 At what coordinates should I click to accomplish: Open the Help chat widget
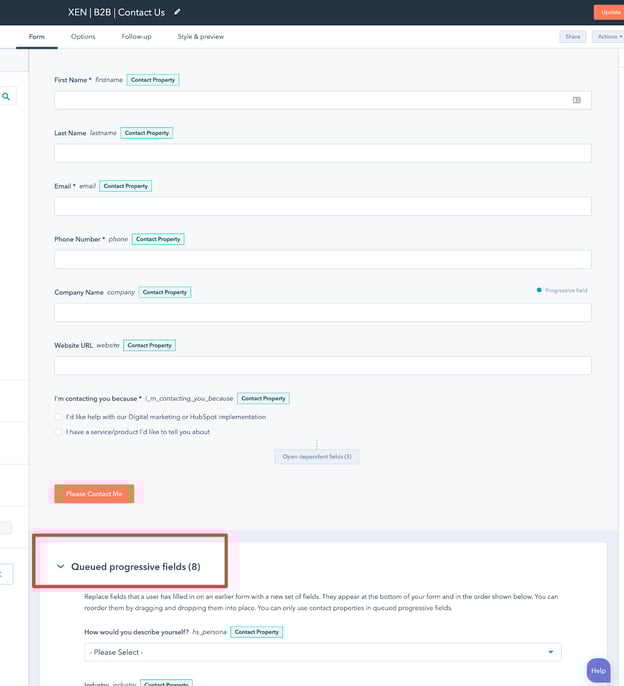click(598, 671)
